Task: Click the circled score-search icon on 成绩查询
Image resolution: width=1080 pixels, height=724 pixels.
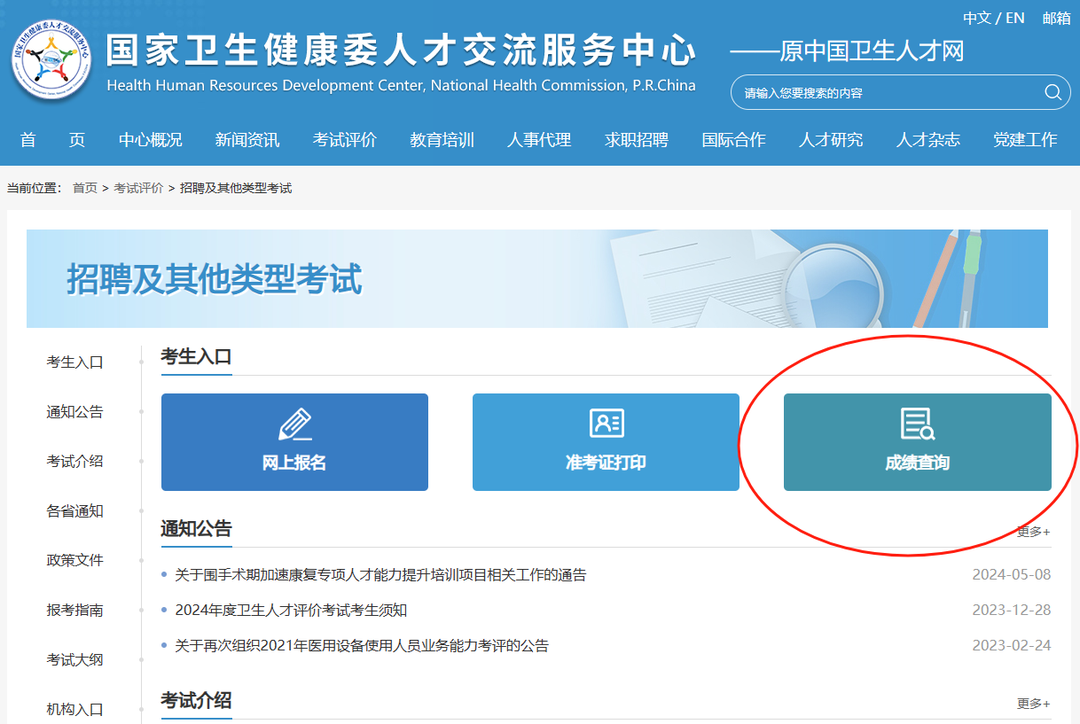Action: tap(916, 424)
